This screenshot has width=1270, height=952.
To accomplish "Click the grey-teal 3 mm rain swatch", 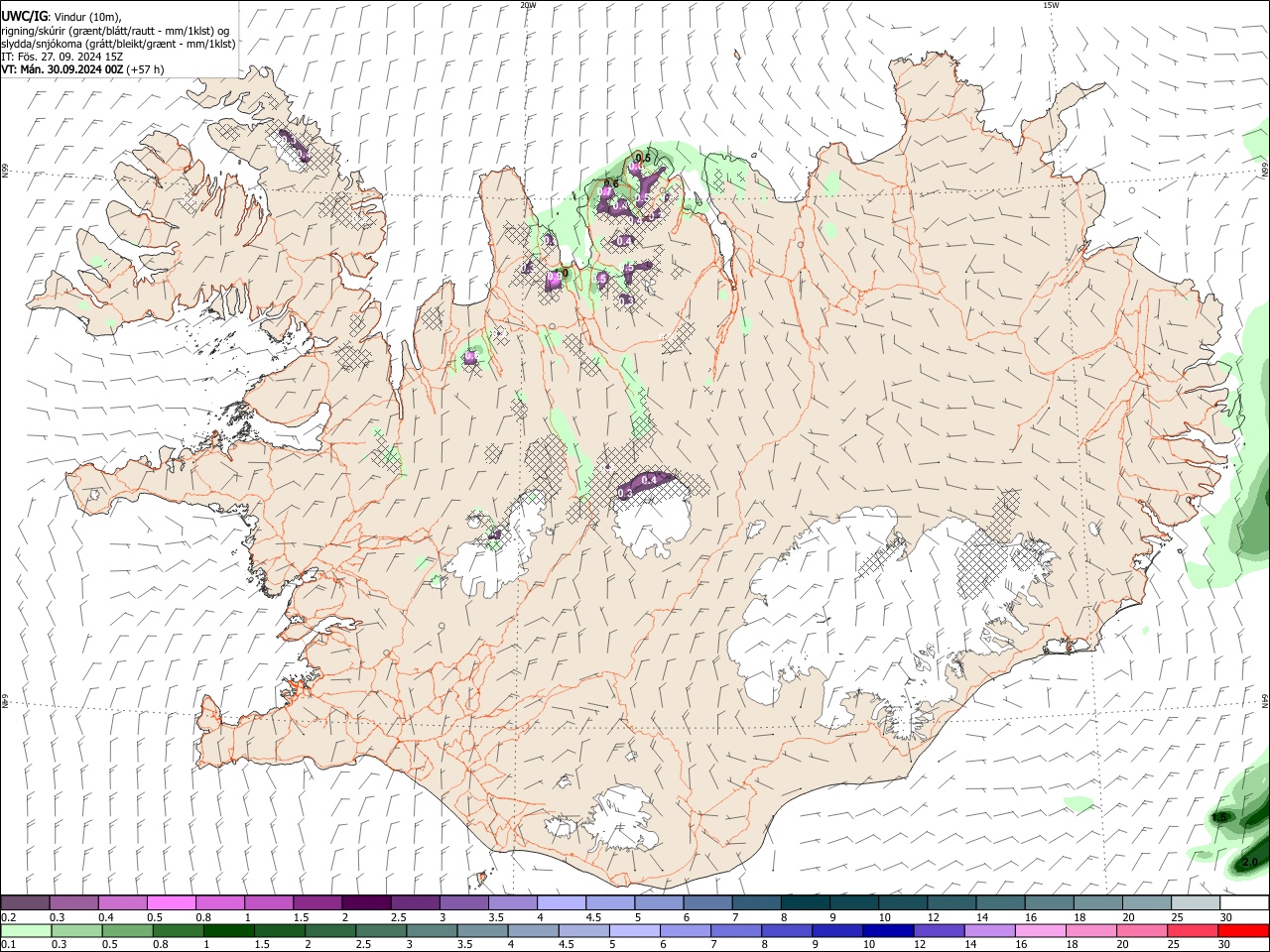I will (x=430, y=930).
